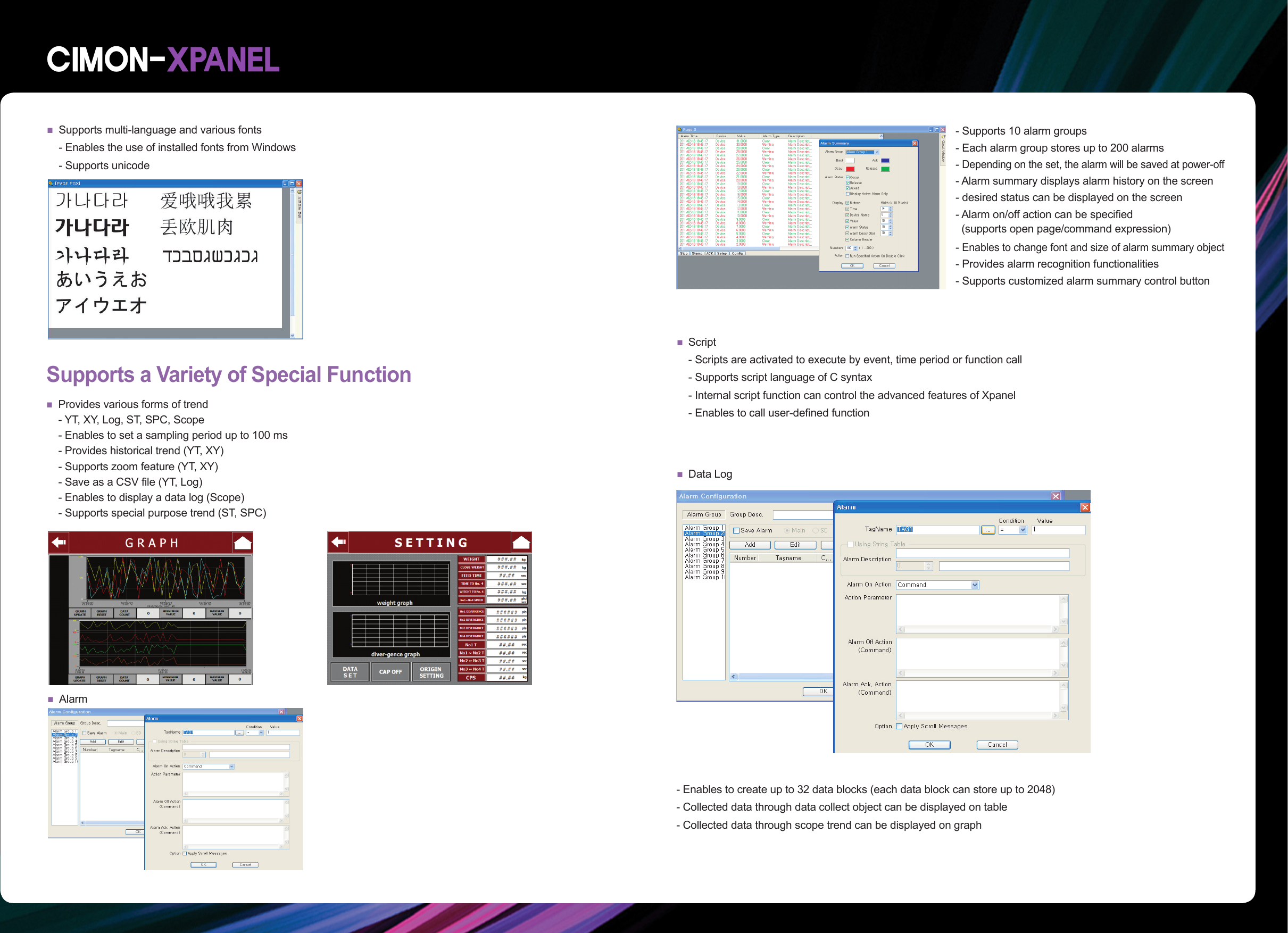Click the Config button on Page 3
1288x933 pixels.
coord(738,253)
